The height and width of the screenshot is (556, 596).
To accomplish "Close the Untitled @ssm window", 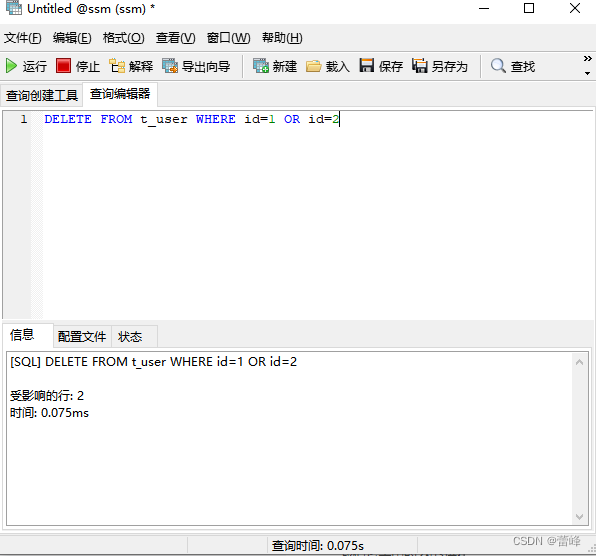I will tap(575, 8).
